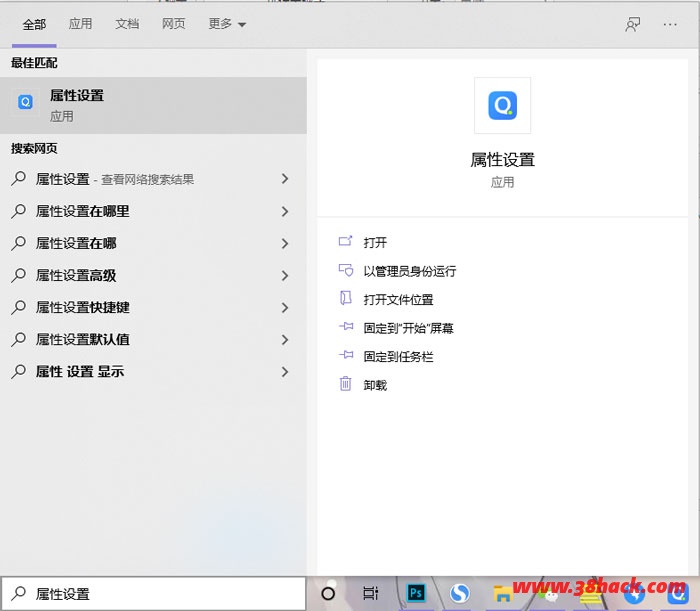Image resolution: width=700 pixels, height=611 pixels.
Task: Click 打开文件位置 option
Action: [x=398, y=299]
